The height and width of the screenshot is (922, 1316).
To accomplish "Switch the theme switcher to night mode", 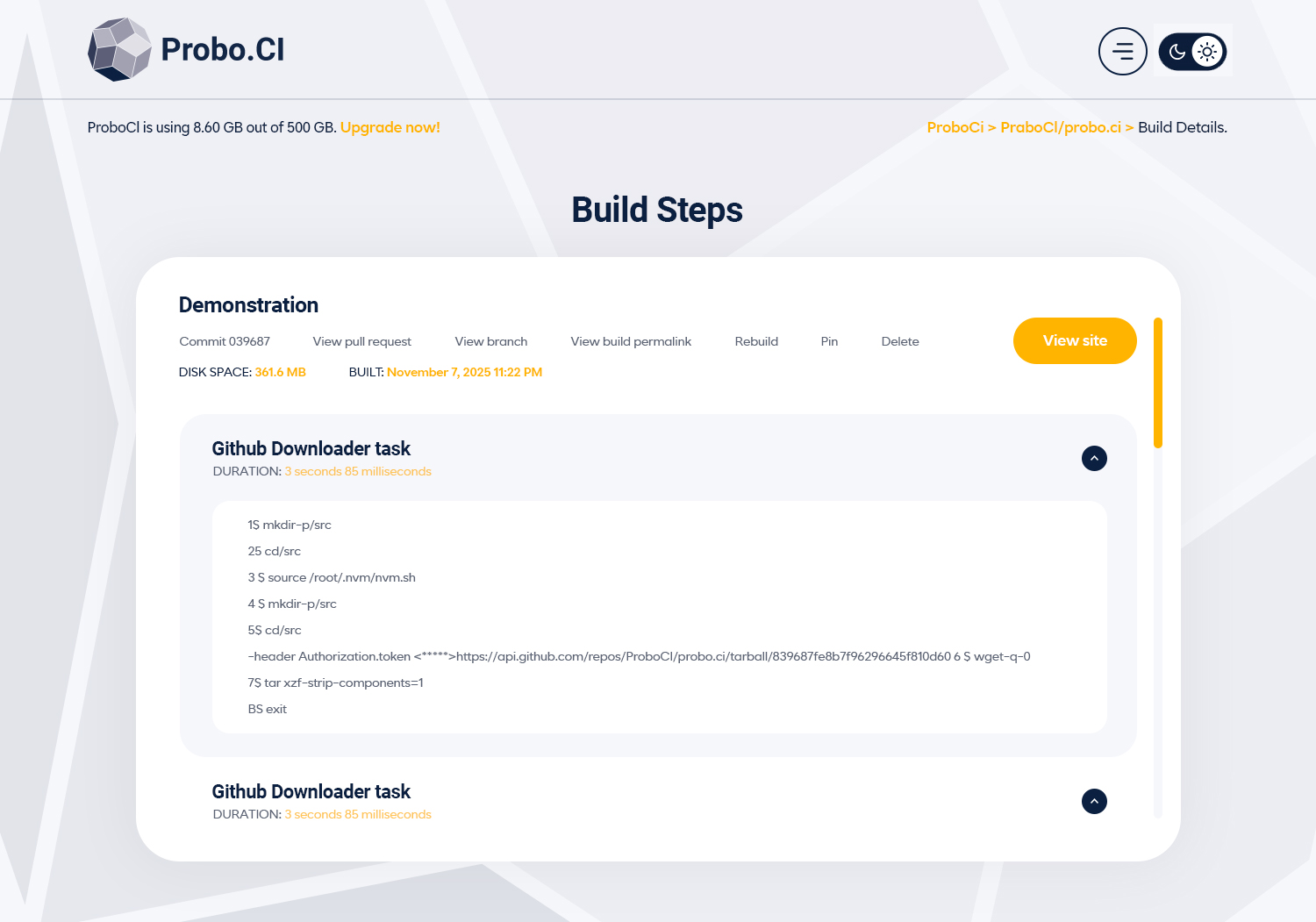I will [x=1177, y=51].
